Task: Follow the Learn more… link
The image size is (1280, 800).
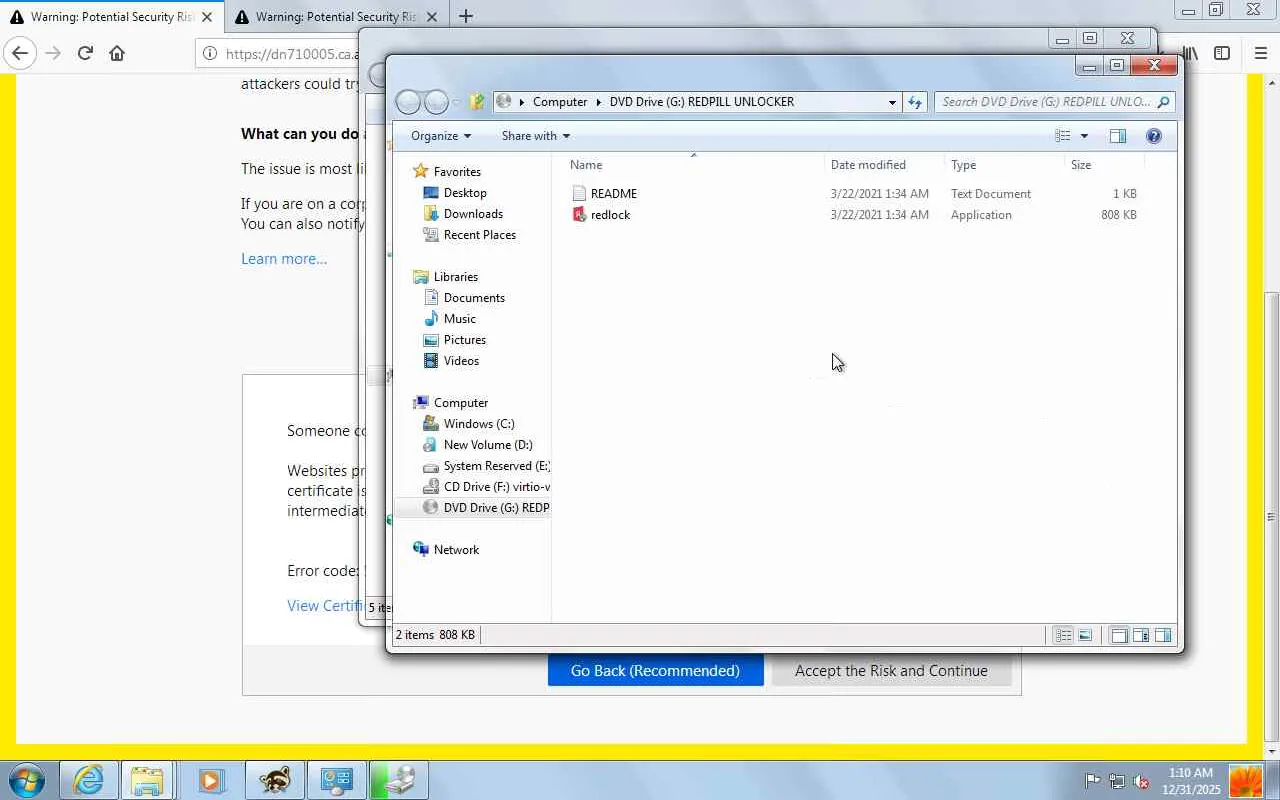Action: pos(284,259)
